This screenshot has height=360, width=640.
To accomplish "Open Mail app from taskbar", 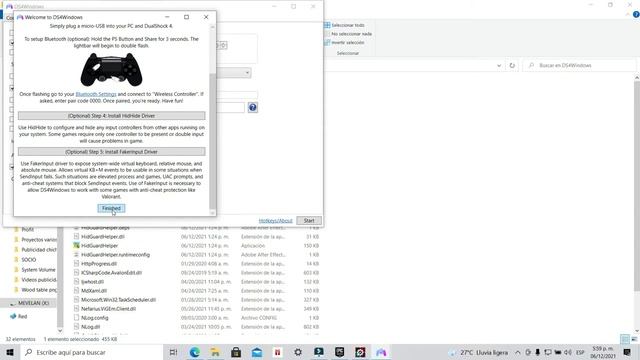I will click(257, 352).
